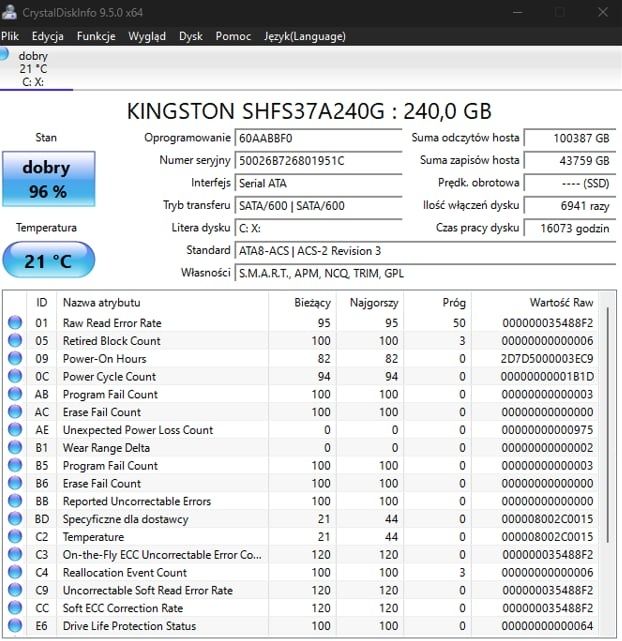Image resolution: width=622 pixels, height=641 pixels.
Task: Click the status icon for row B5
Action: point(15,465)
